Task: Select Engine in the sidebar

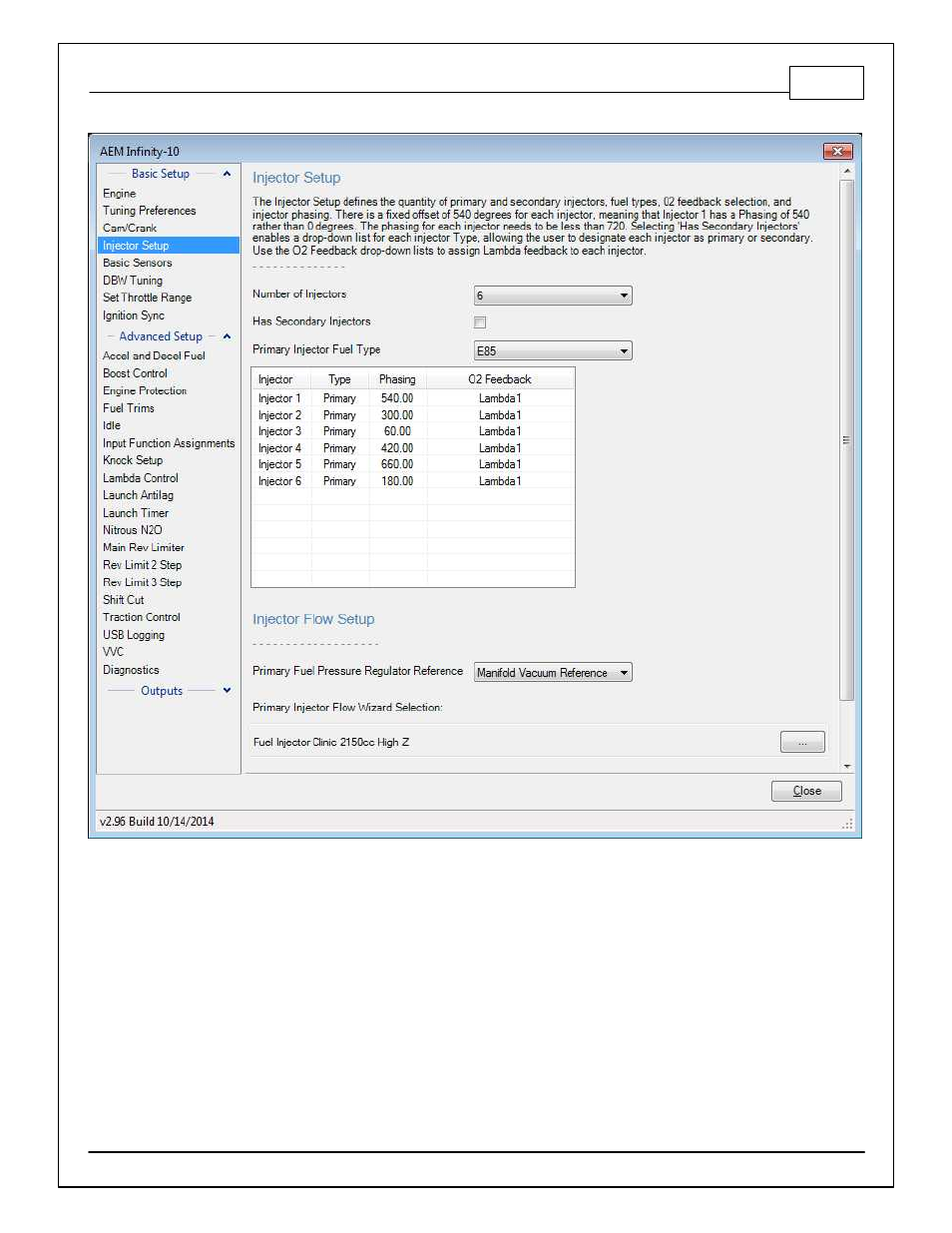Action: coord(120,194)
